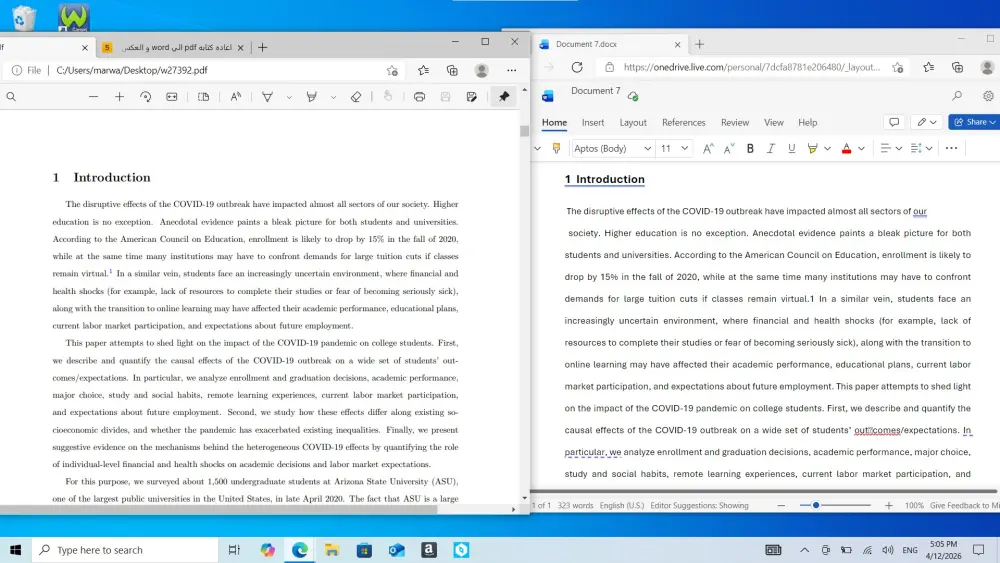Click Save as icon in PDF toolbar

(x=471, y=97)
